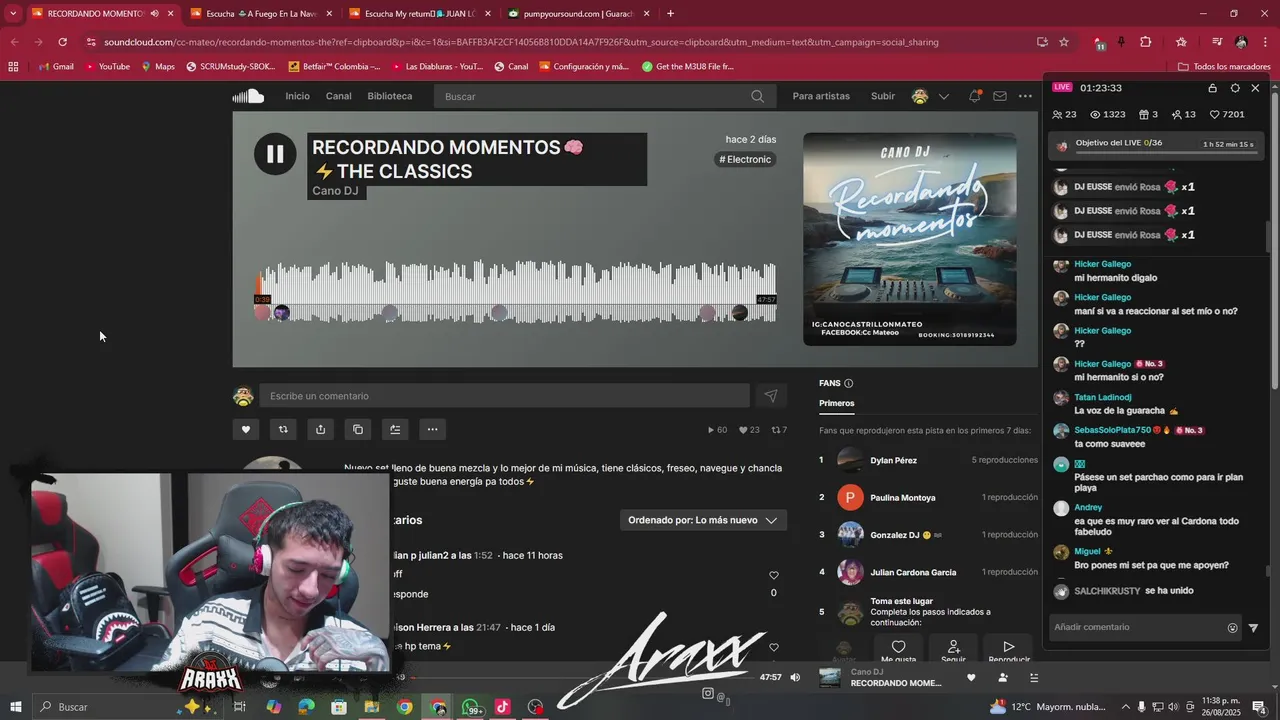
Task: Open the Inicio navigation item
Action: click(297, 96)
